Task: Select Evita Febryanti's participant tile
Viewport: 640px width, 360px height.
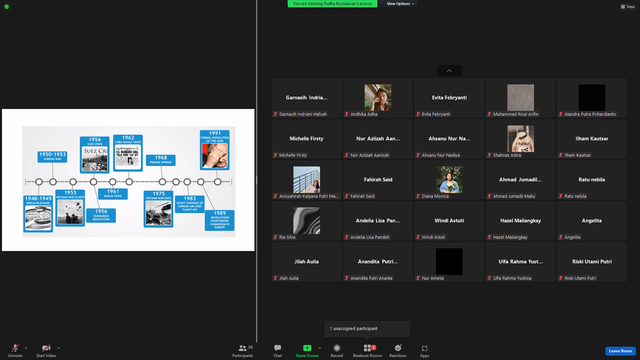Action: 449,98
